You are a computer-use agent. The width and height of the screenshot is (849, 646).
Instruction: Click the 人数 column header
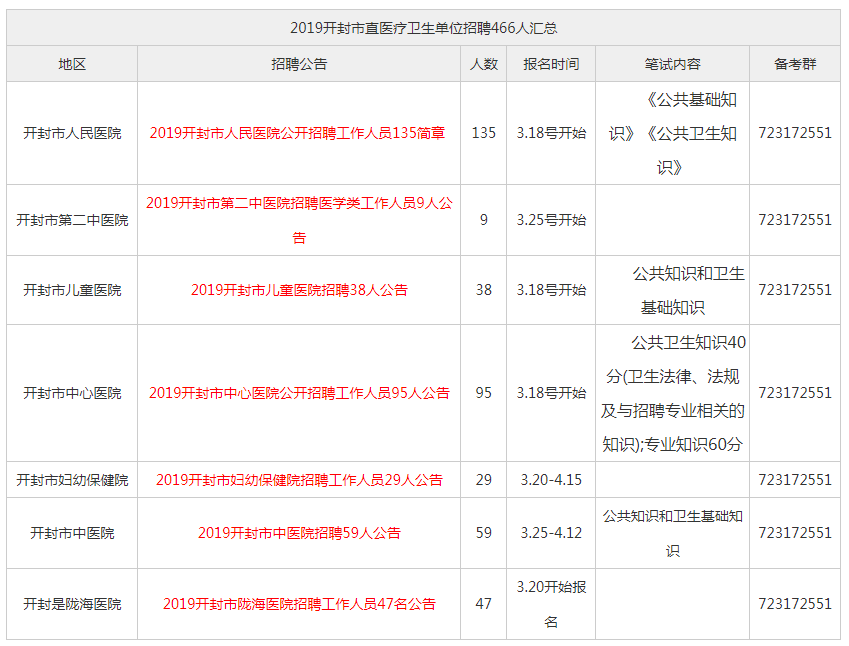[484, 64]
